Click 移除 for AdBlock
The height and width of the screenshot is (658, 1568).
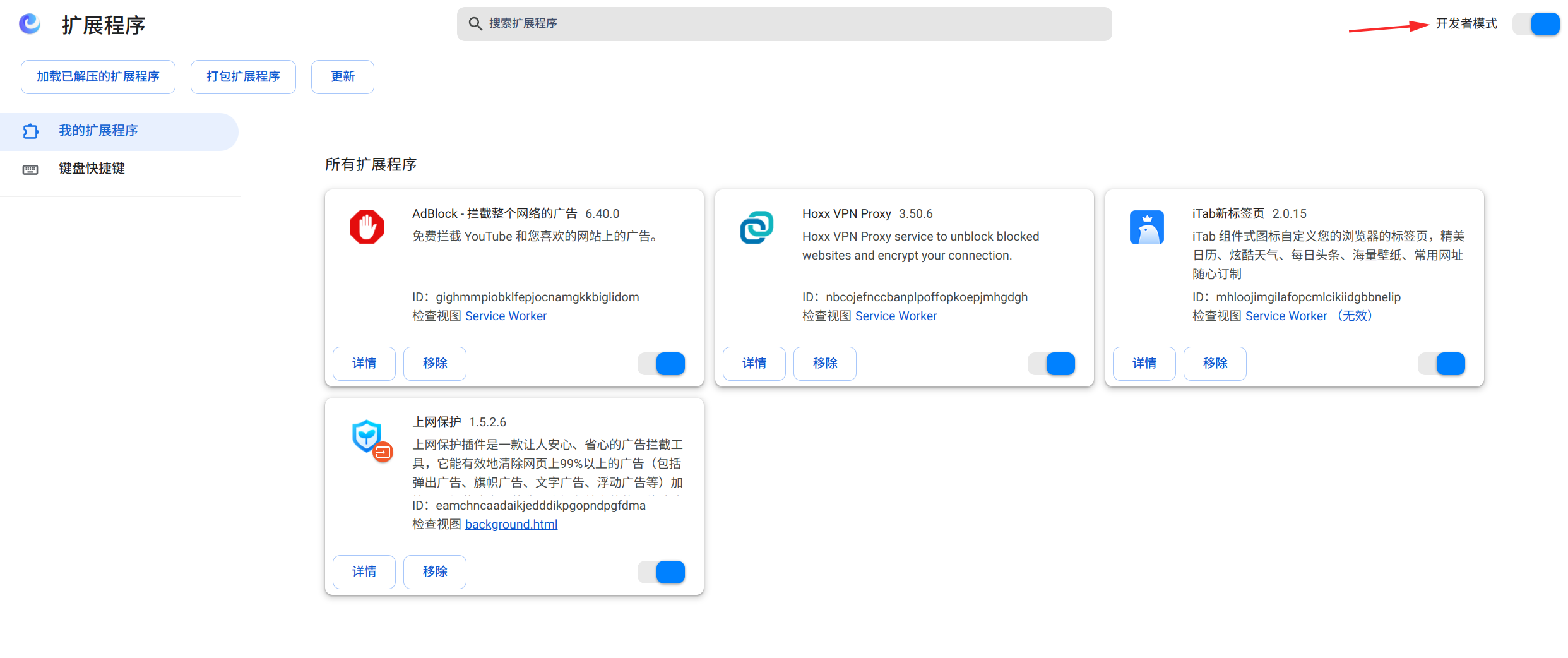[435, 364]
